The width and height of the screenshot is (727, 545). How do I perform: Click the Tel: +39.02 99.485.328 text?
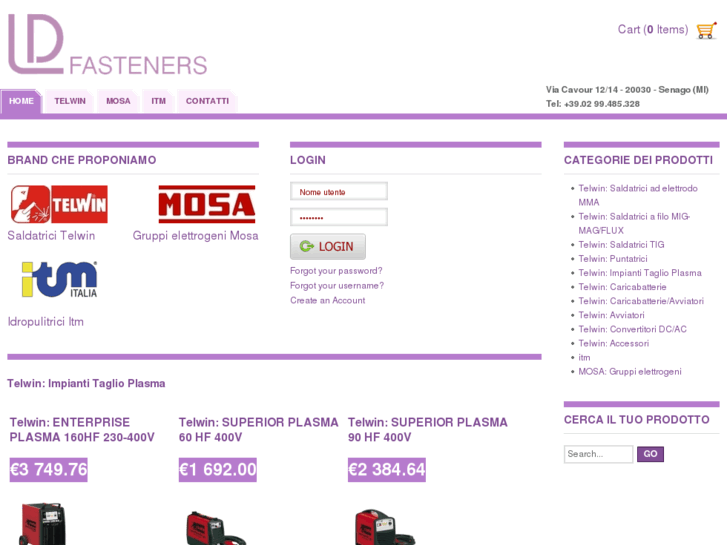[x=593, y=104]
